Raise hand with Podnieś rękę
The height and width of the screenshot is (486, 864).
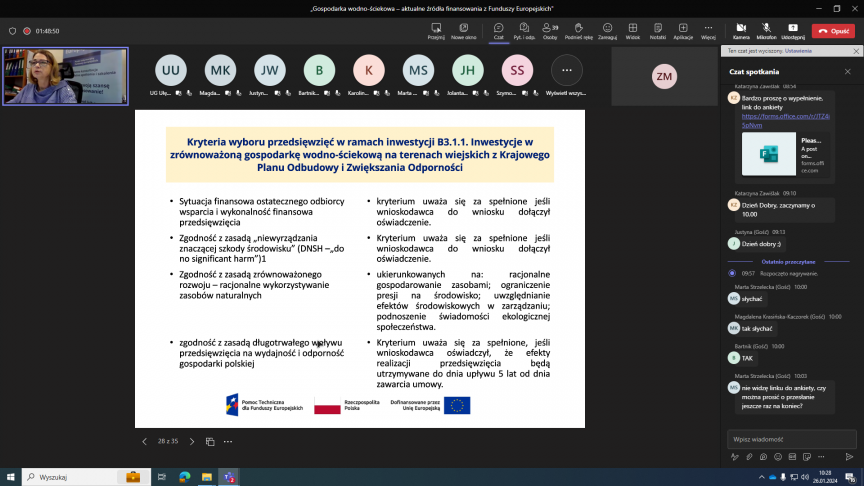pyautogui.click(x=579, y=31)
